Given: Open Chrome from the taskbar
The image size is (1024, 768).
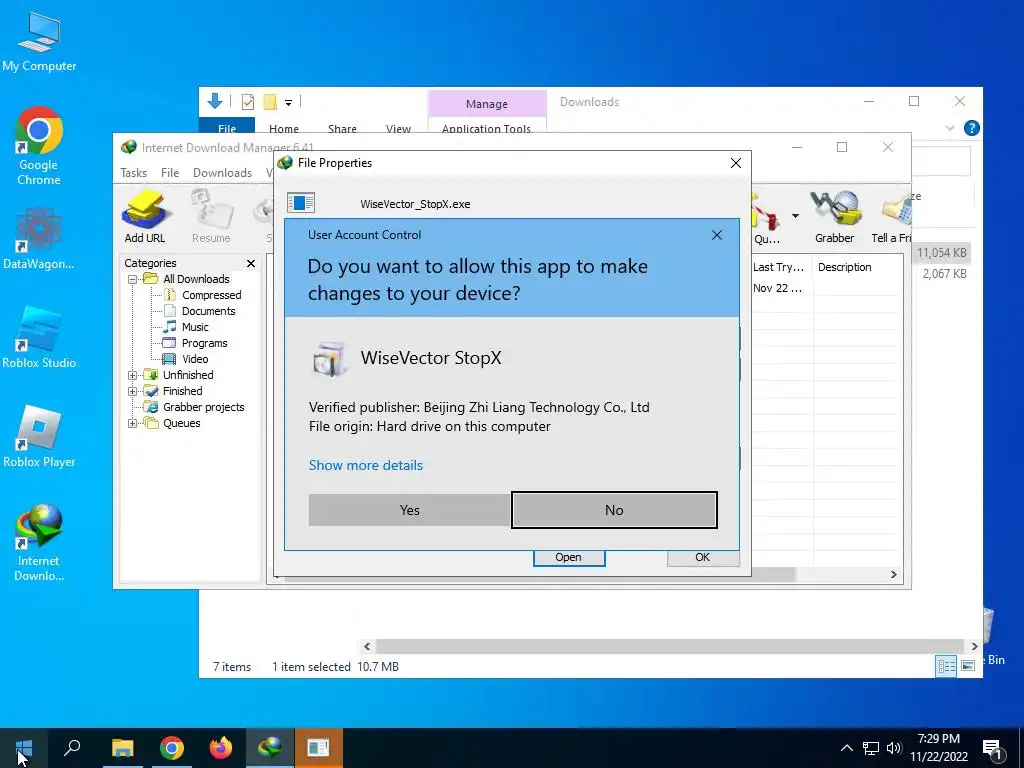Looking at the screenshot, I should tap(172, 748).
